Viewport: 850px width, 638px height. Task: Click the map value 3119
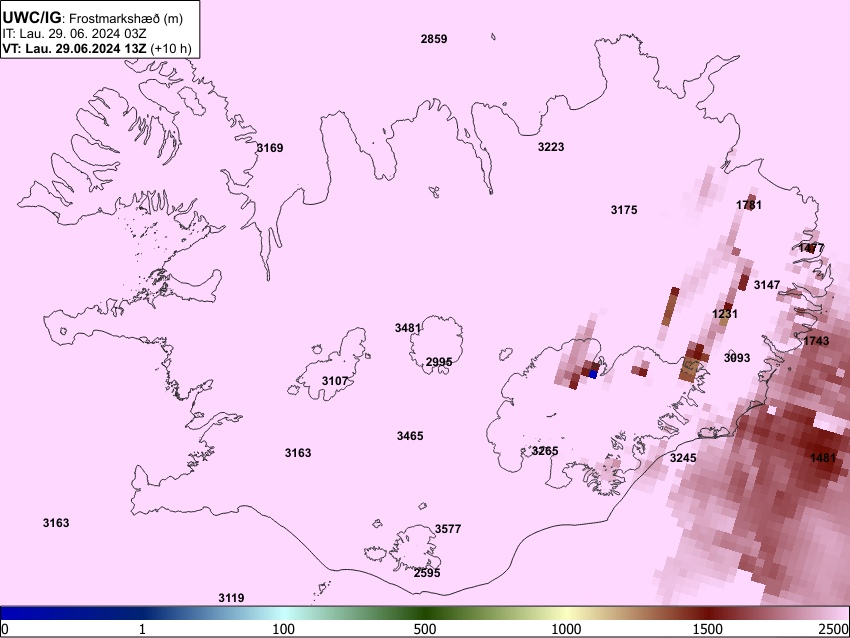click(231, 598)
